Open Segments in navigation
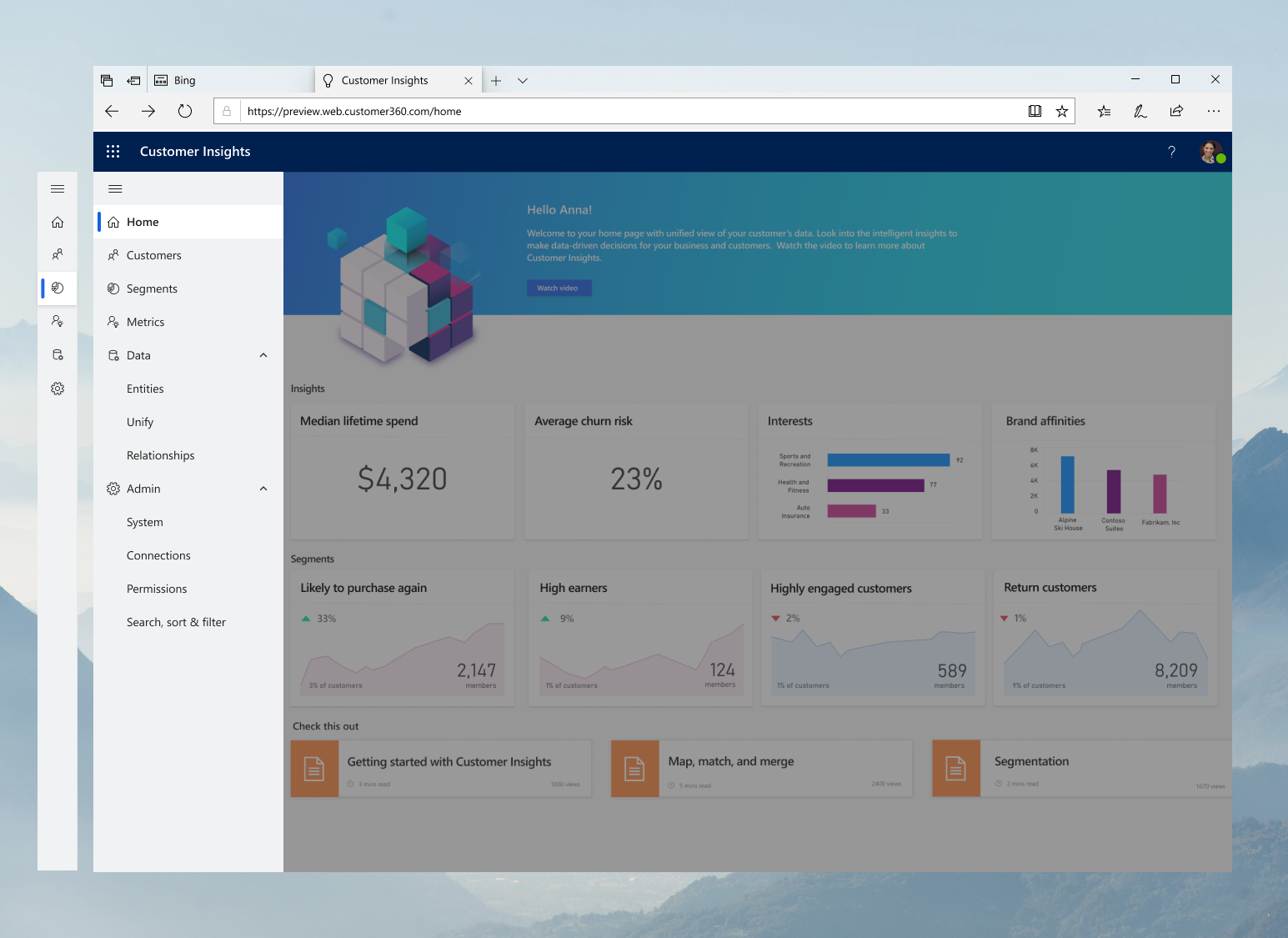Viewport: 1288px width, 938px height. click(x=188, y=288)
